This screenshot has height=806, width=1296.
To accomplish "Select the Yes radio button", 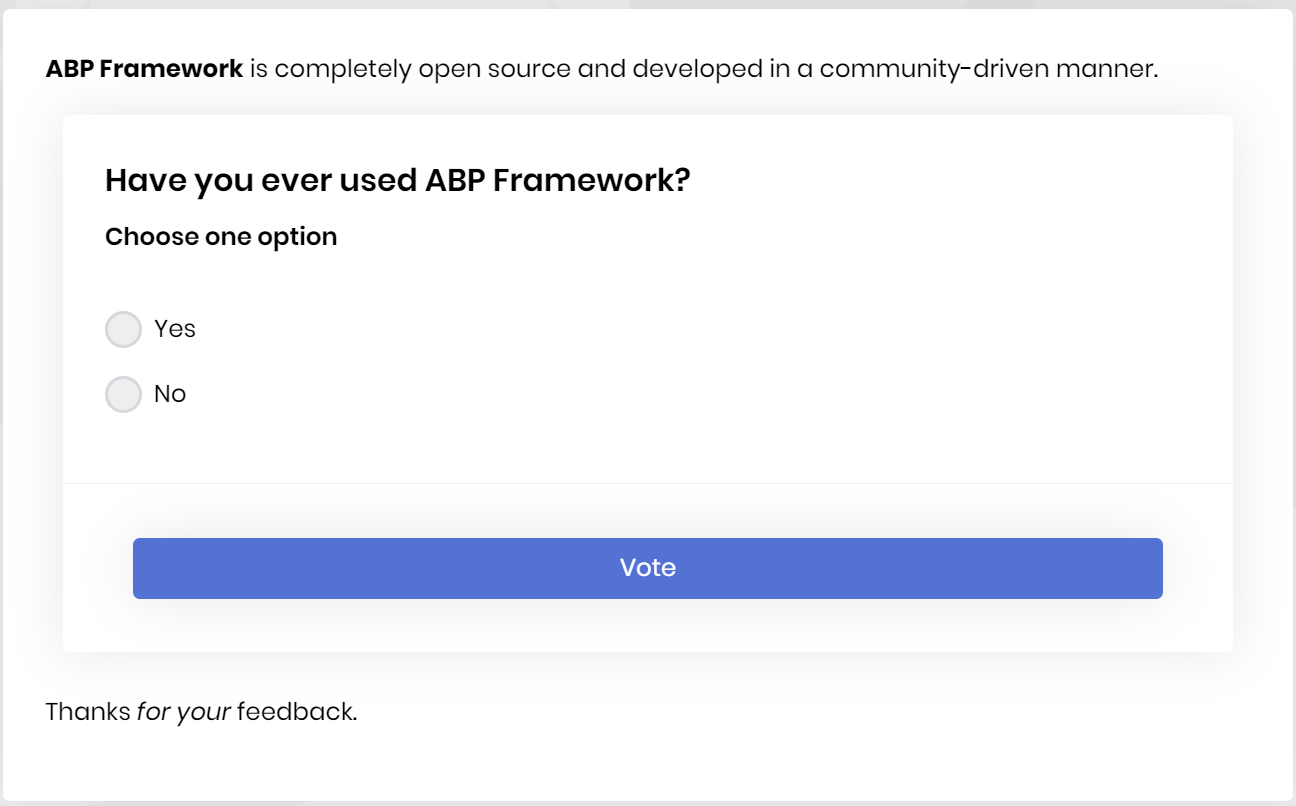I will pyautogui.click(x=123, y=329).
